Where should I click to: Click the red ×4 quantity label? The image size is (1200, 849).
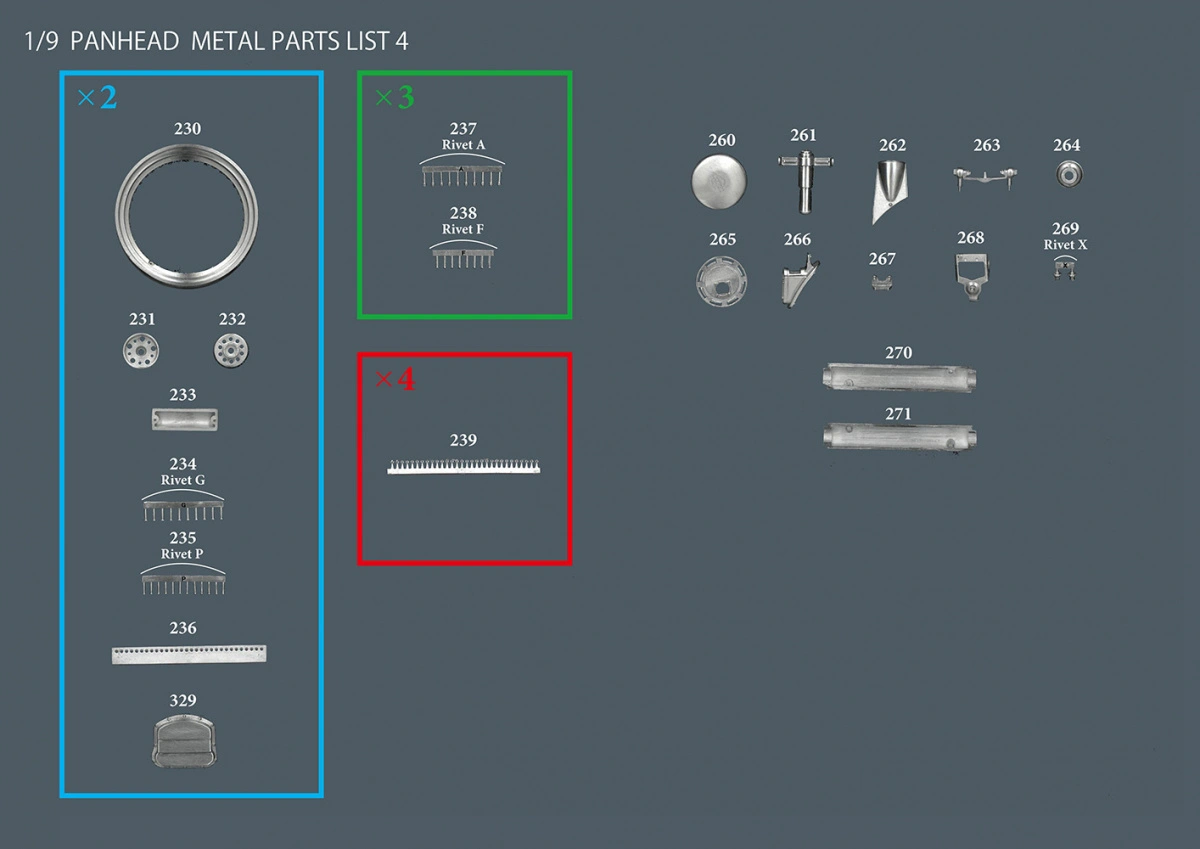[x=394, y=380]
